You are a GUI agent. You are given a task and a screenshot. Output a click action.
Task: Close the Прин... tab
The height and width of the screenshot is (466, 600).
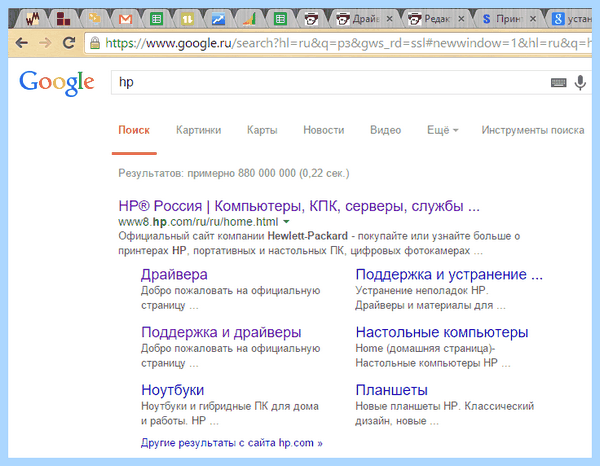533,19
